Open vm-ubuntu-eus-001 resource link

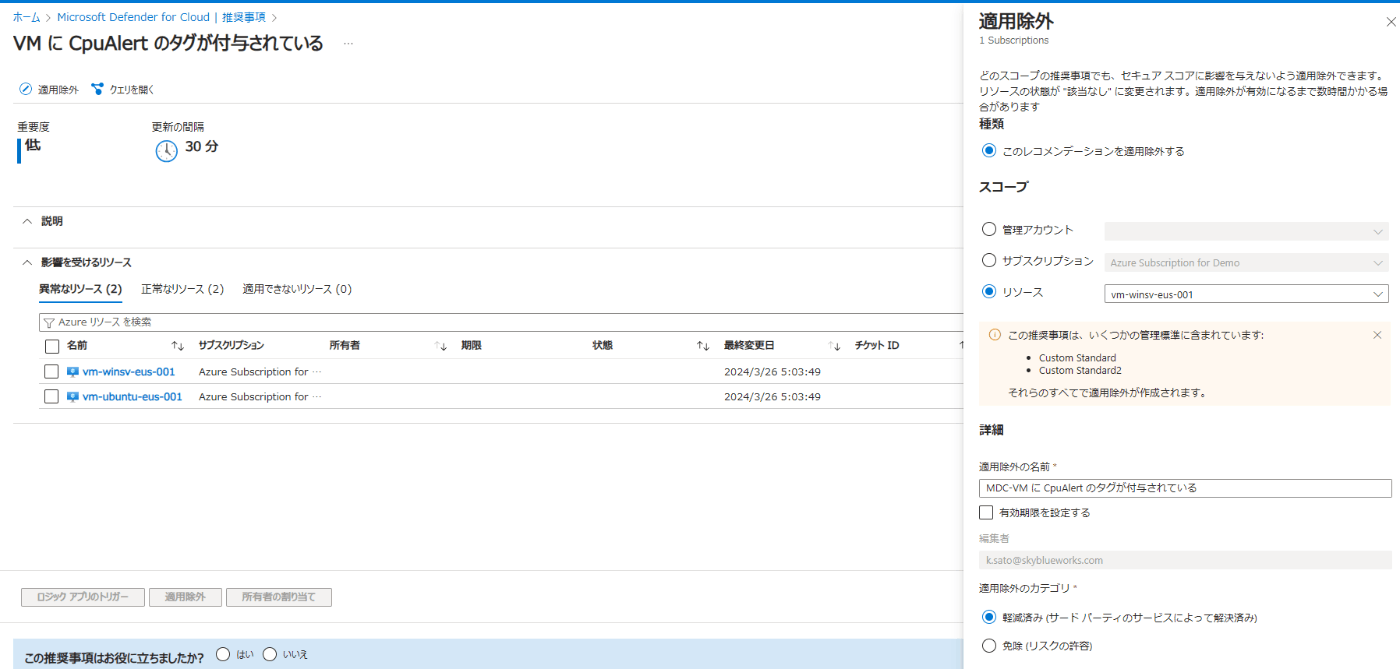coord(132,397)
